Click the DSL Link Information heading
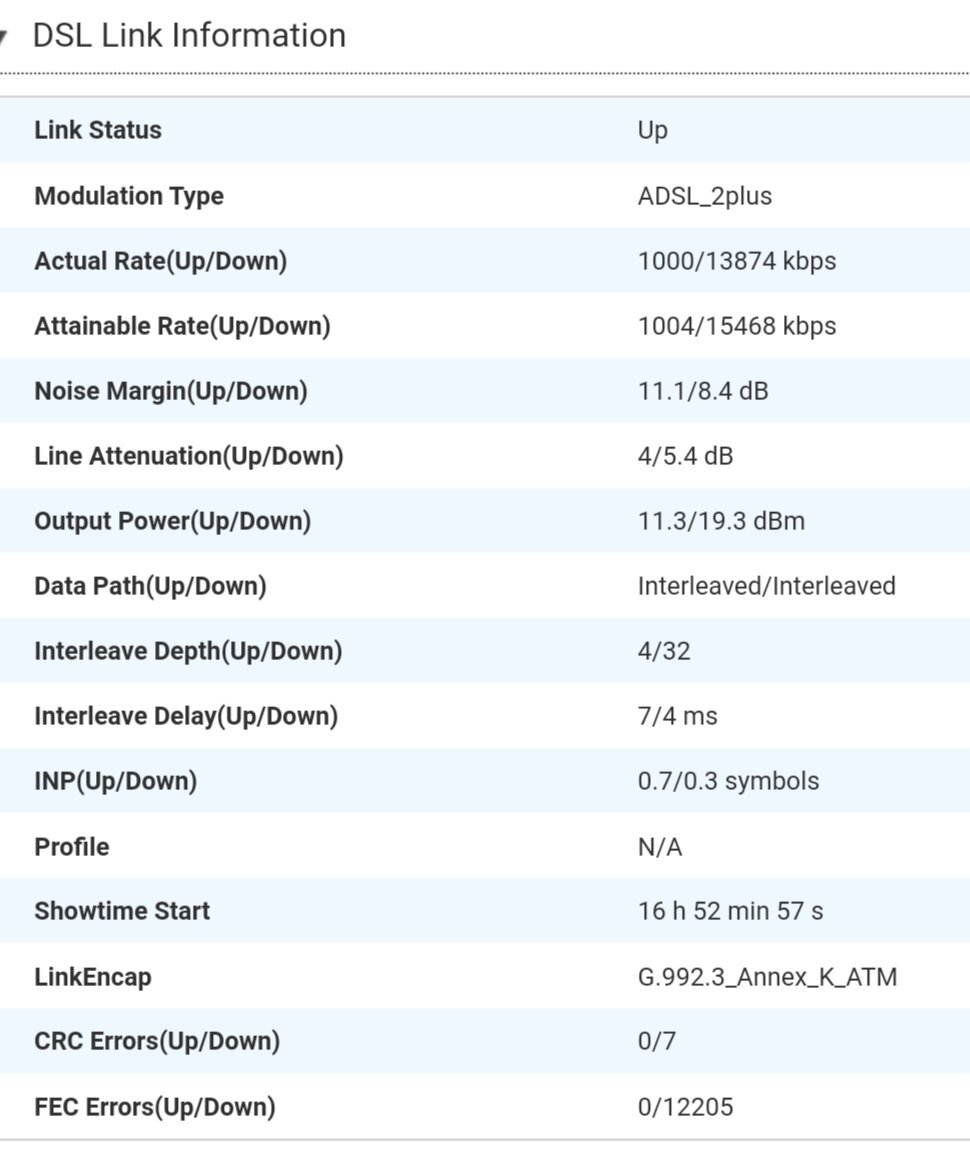This screenshot has width=970, height=1172. click(189, 35)
